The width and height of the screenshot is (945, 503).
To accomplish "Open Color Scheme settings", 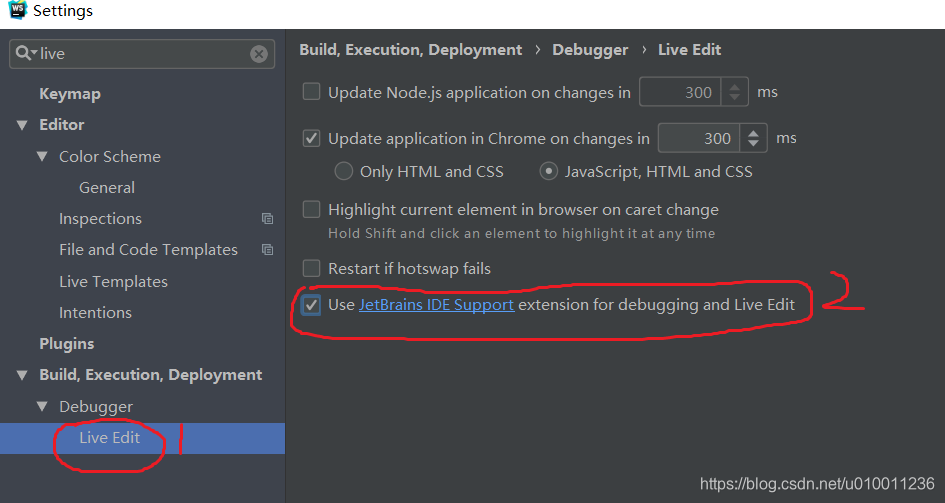I will click(110, 157).
